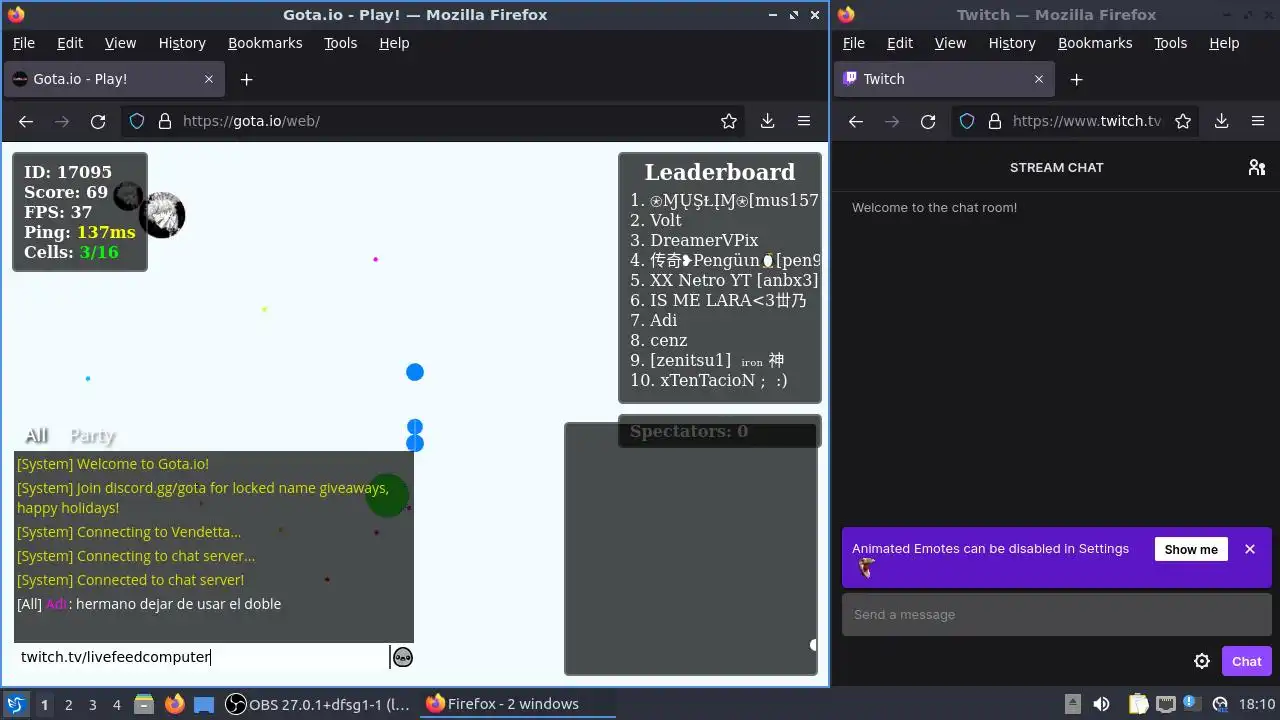Open the application launcher in the taskbar
Screen dimensions: 1280x720
(15, 704)
